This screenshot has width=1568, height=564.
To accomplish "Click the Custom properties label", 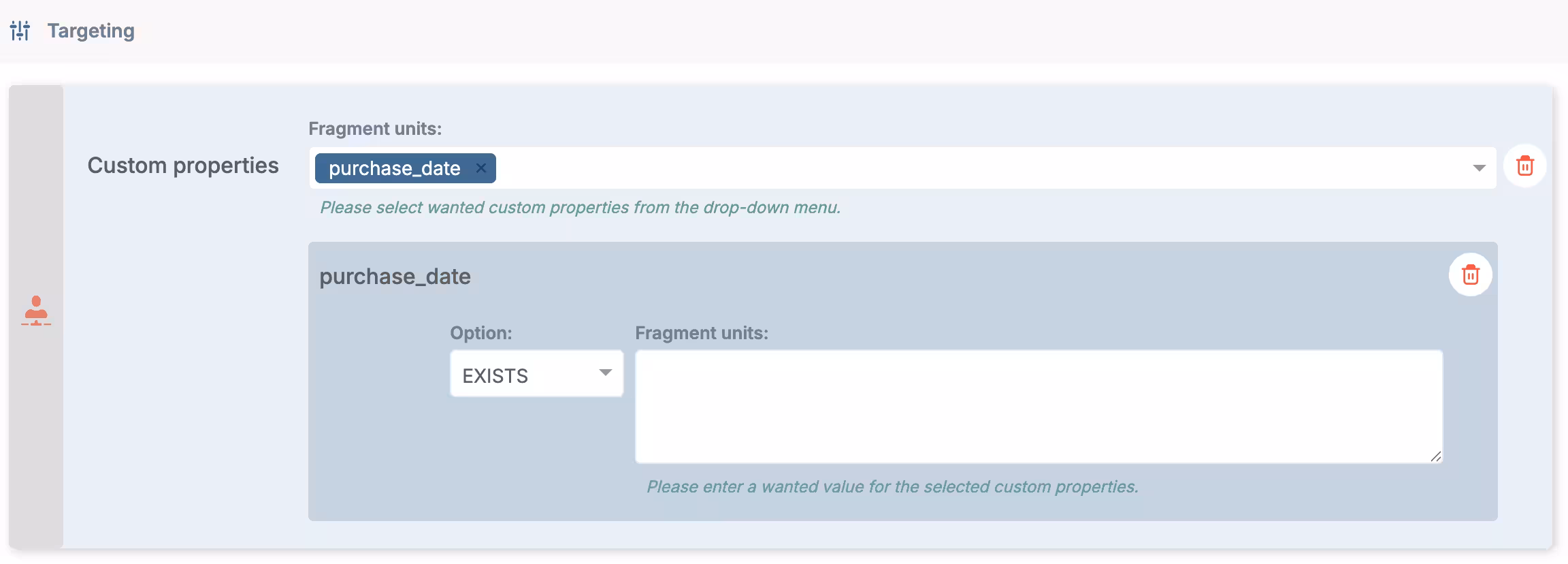I will click(182, 165).
